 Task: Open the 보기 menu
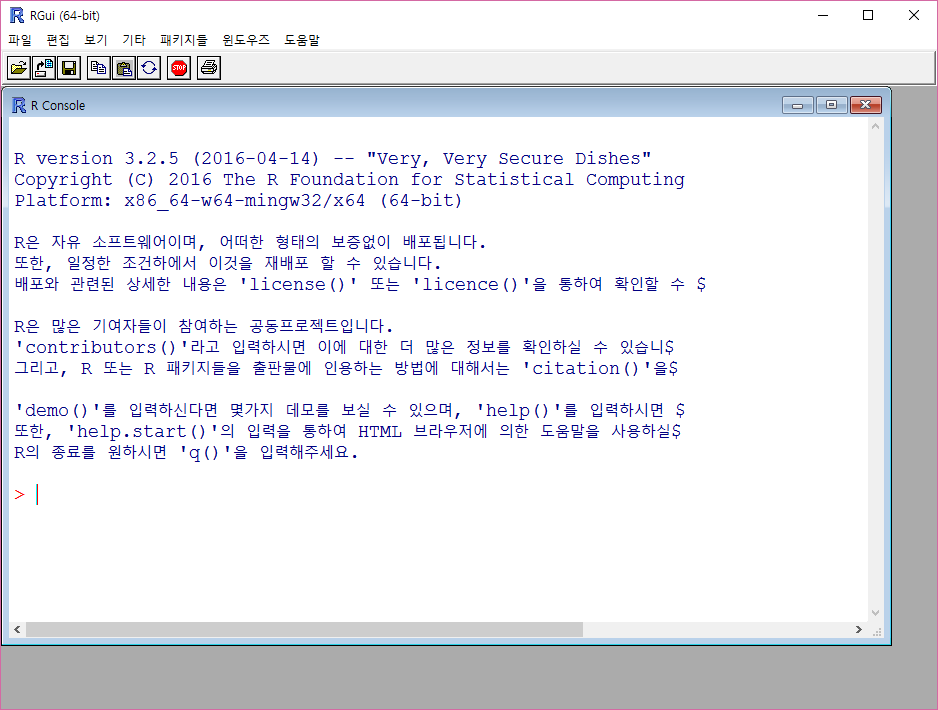pyautogui.click(x=96, y=40)
